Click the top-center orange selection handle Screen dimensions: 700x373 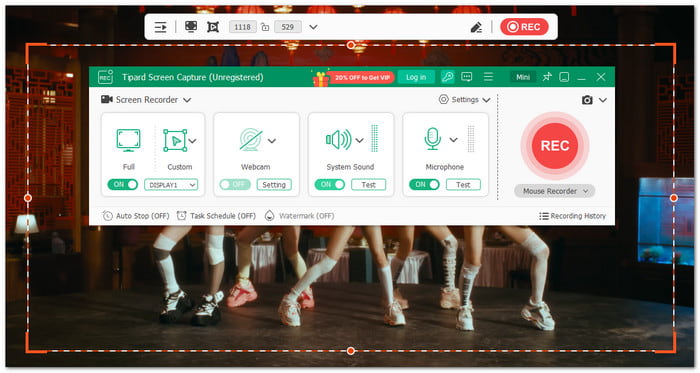pyautogui.click(x=351, y=45)
